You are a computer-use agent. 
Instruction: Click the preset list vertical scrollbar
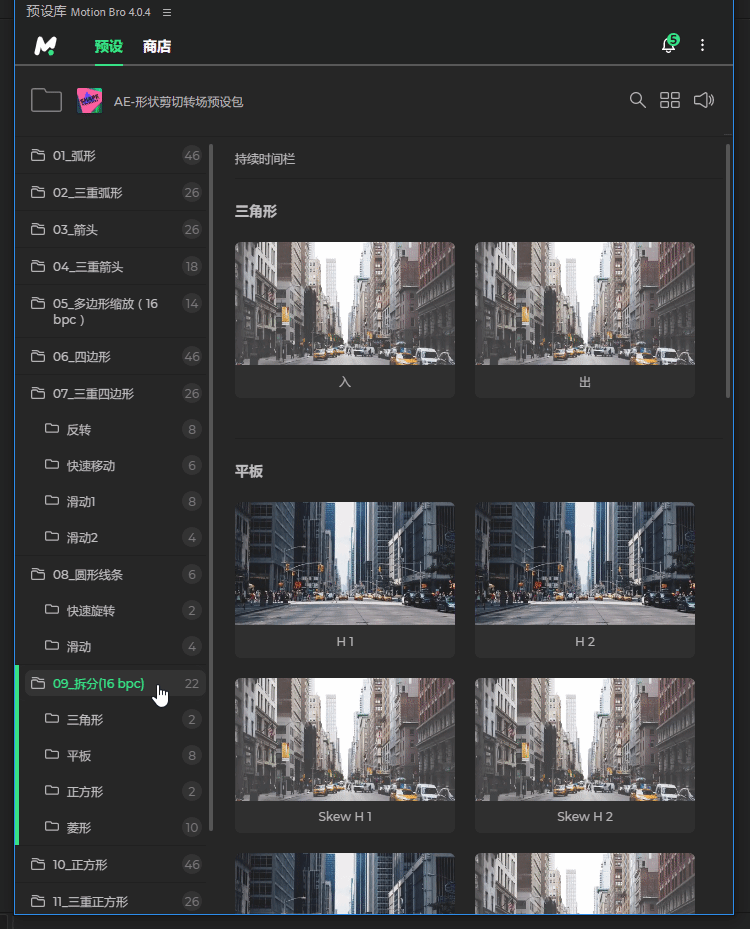[727, 271]
